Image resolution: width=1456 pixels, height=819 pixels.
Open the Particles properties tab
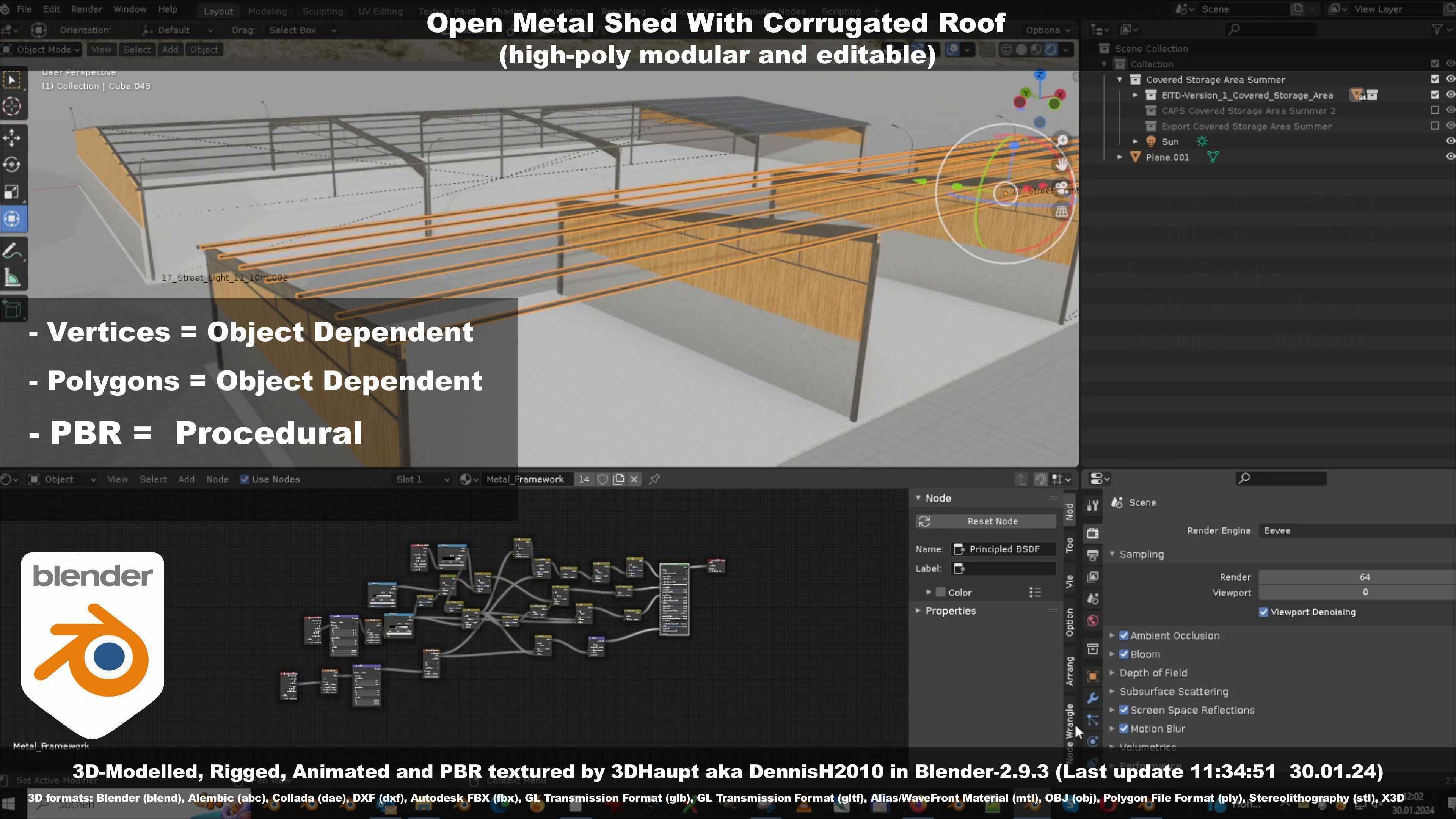[1093, 720]
